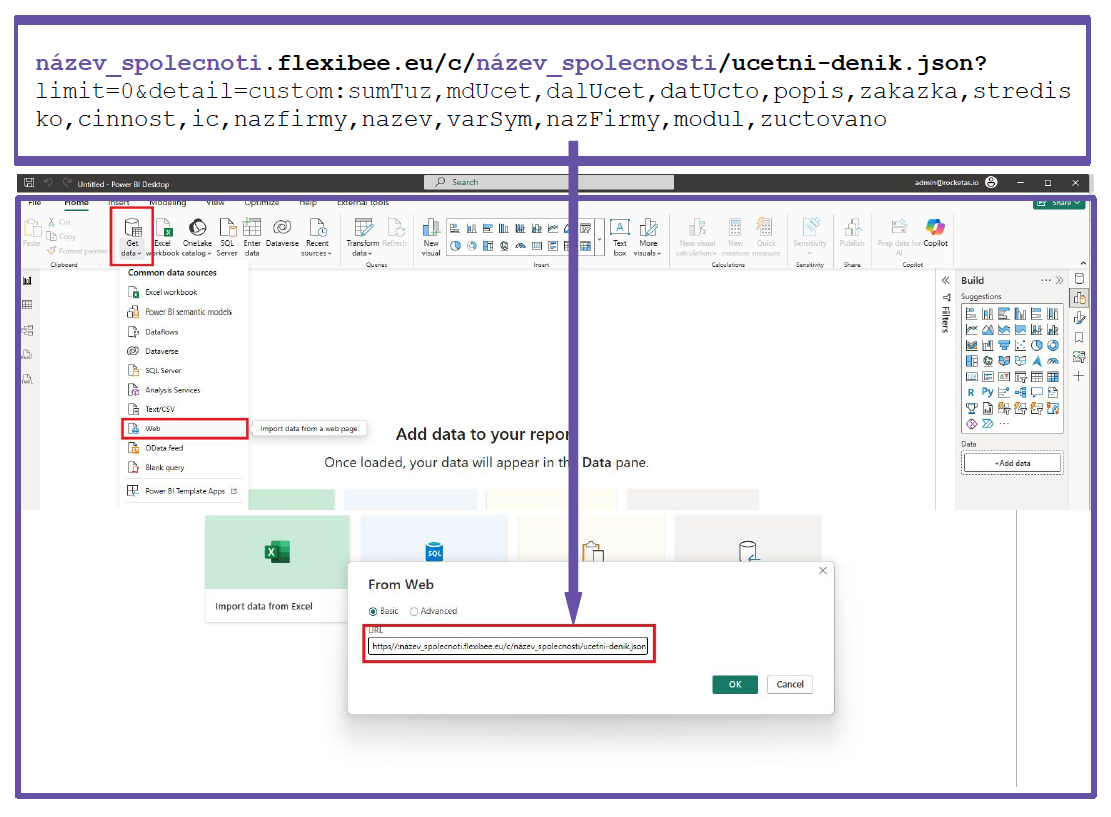Image resolution: width=1111 pixels, height=817 pixels.
Task: Select the Python visual icon
Action: click(x=987, y=393)
